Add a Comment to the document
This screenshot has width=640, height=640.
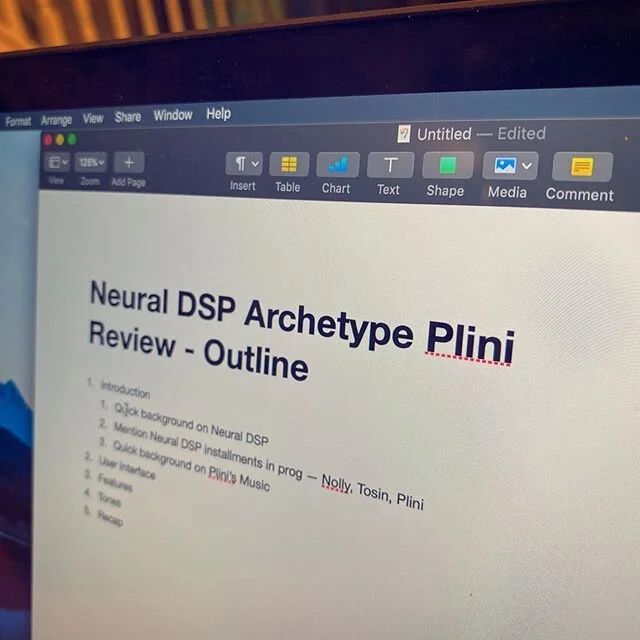pos(582,167)
